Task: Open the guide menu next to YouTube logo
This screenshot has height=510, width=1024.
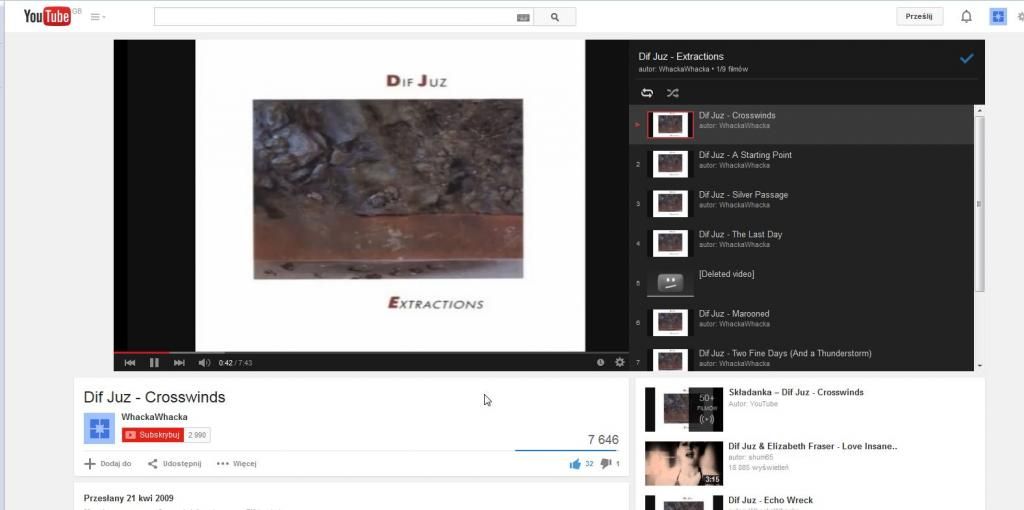Action: click(98, 17)
